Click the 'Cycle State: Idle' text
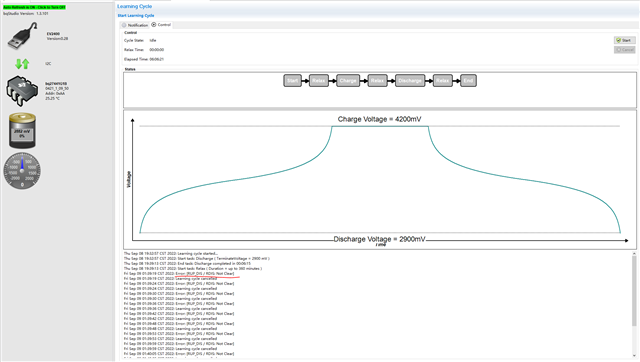 tap(140, 40)
